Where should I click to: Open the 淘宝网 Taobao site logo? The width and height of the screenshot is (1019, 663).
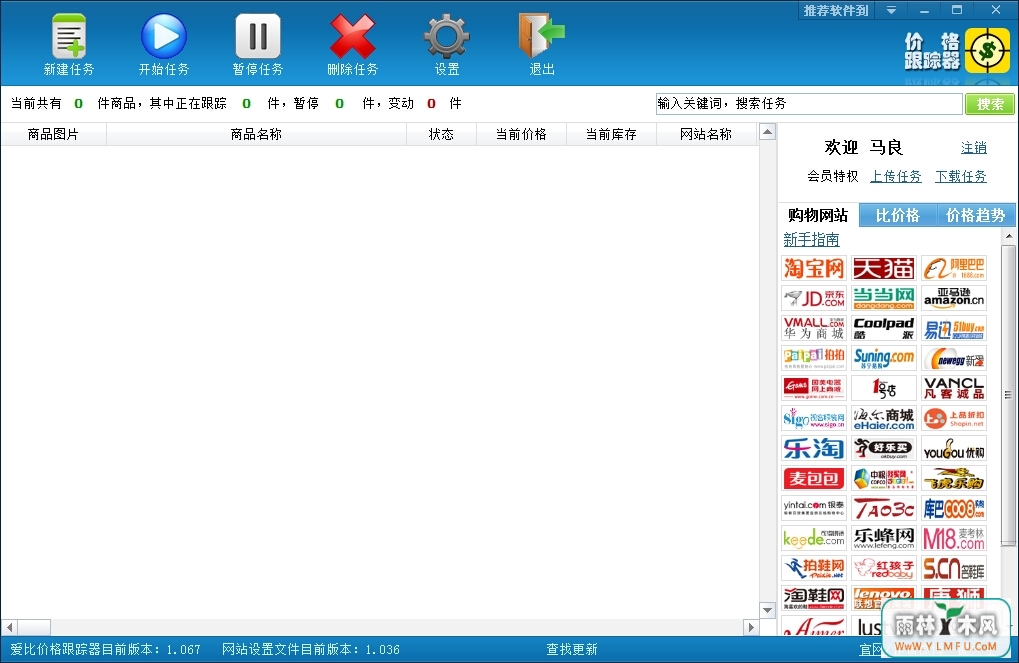tap(814, 268)
